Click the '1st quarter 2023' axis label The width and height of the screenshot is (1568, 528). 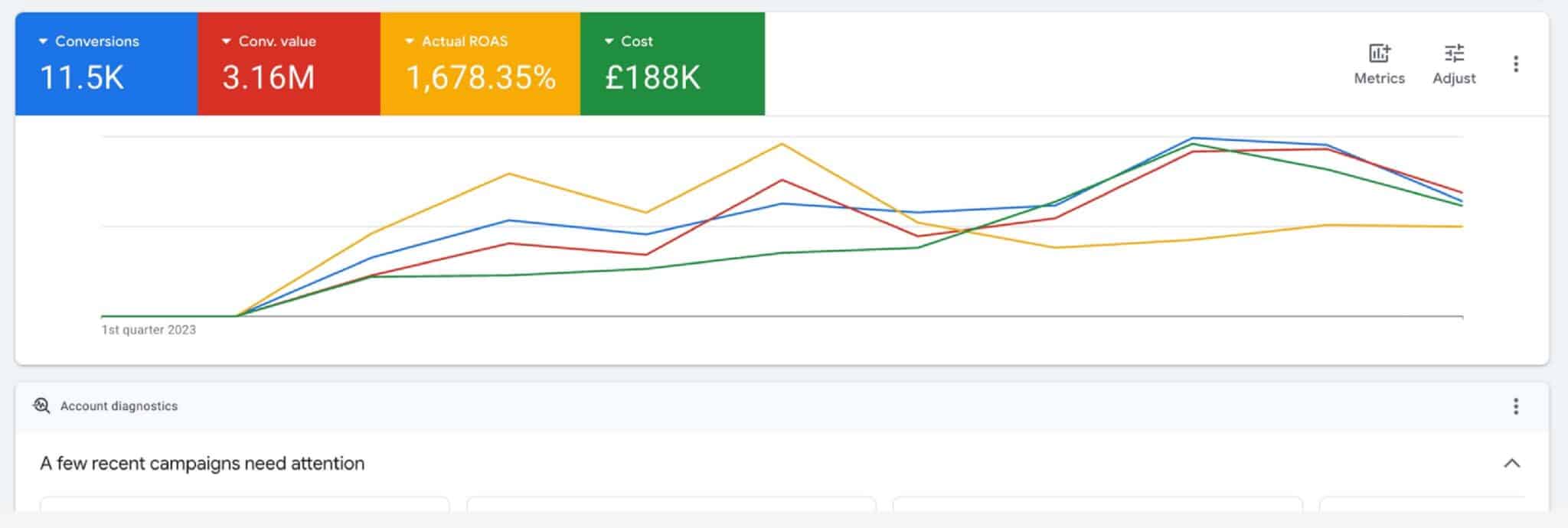[149, 330]
